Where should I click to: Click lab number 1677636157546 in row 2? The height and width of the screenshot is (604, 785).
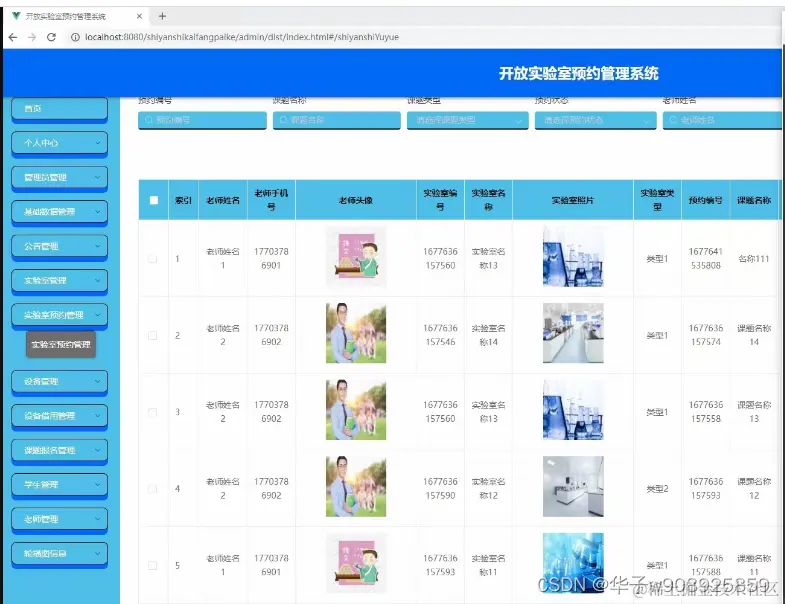(x=440, y=335)
